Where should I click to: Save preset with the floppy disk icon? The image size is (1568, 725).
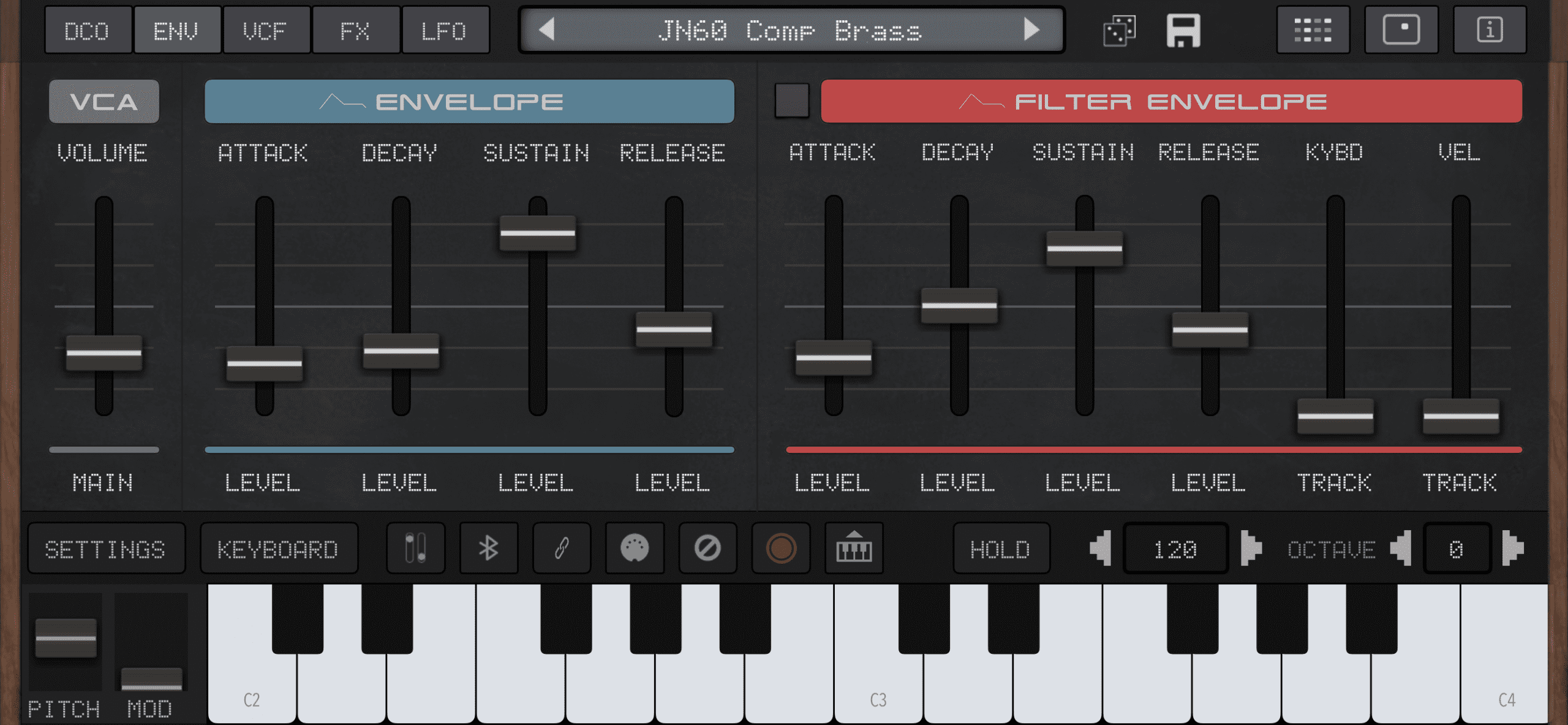(1183, 31)
